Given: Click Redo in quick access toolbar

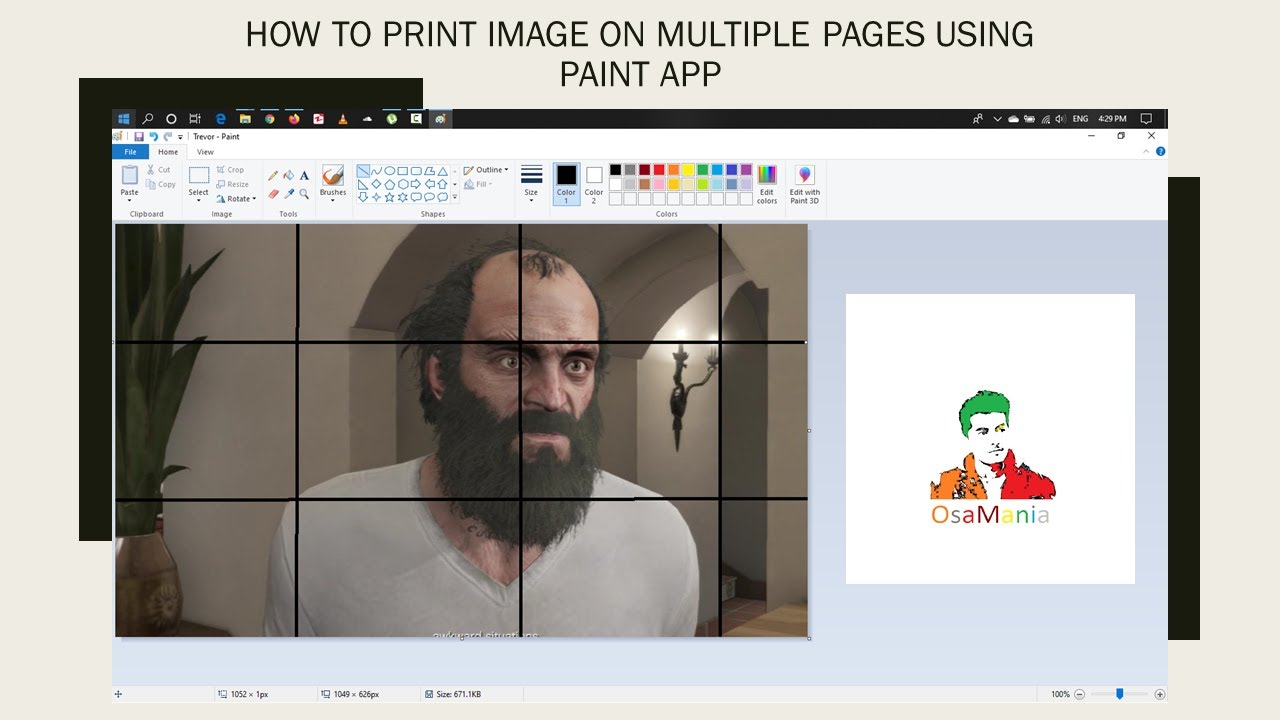Looking at the screenshot, I should pyautogui.click(x=168, y=137).
